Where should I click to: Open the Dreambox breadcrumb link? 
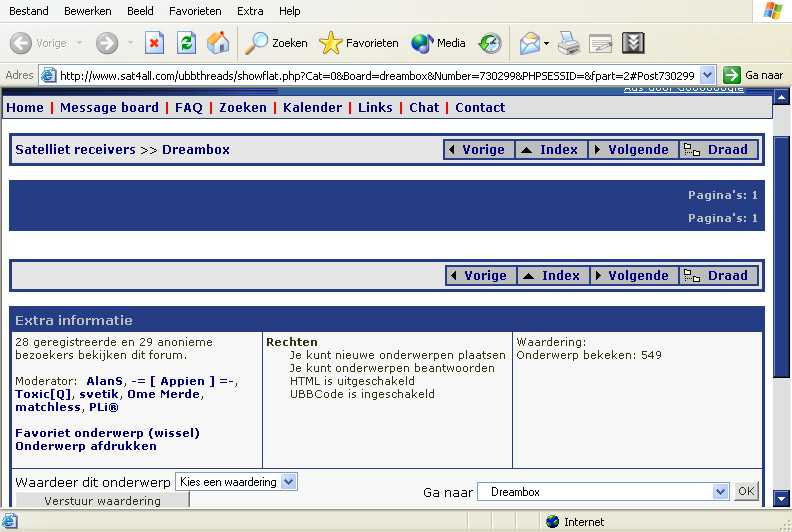pos(195,150)
